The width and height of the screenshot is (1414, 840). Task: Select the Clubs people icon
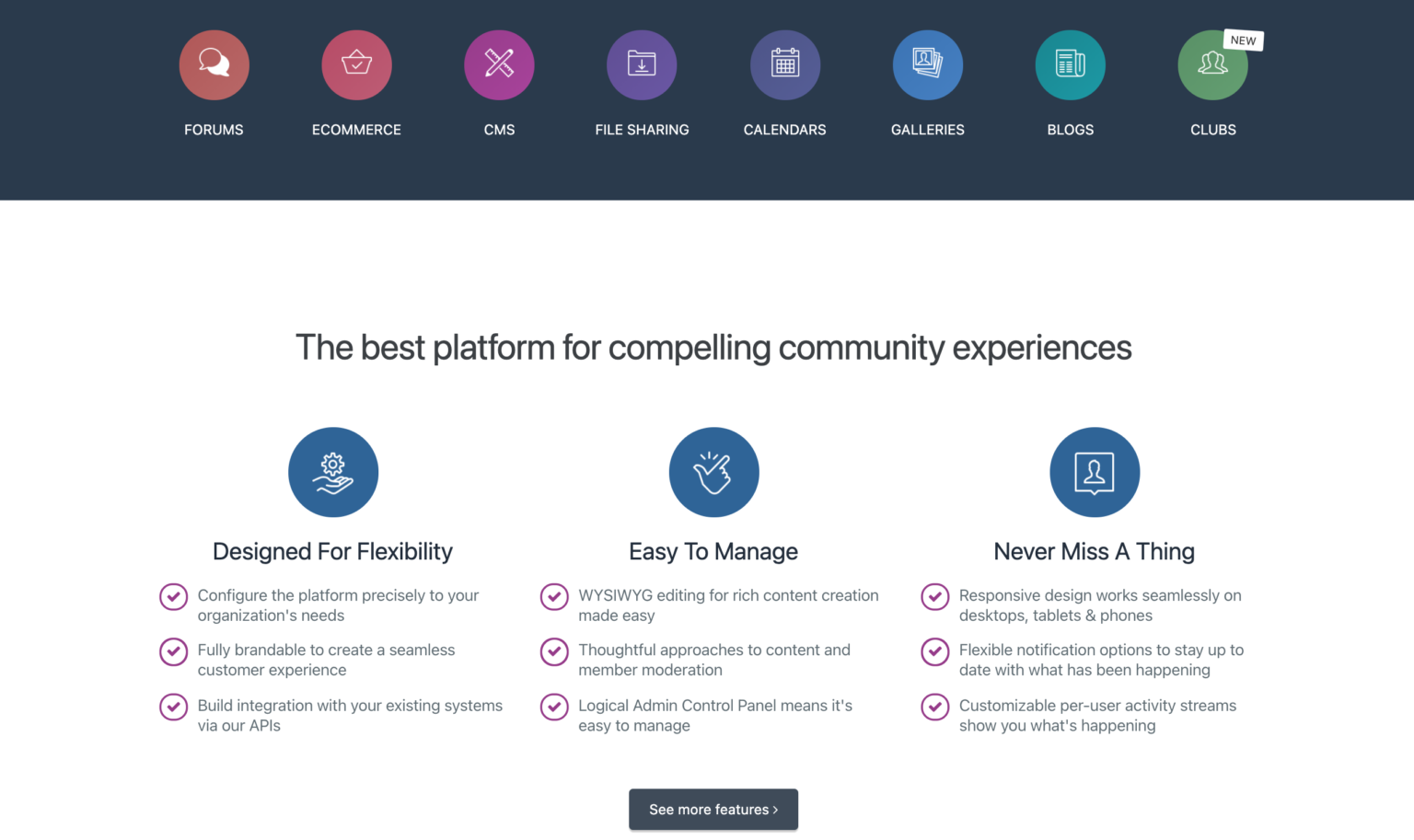pyautogui.click(x=1212, y=64)
